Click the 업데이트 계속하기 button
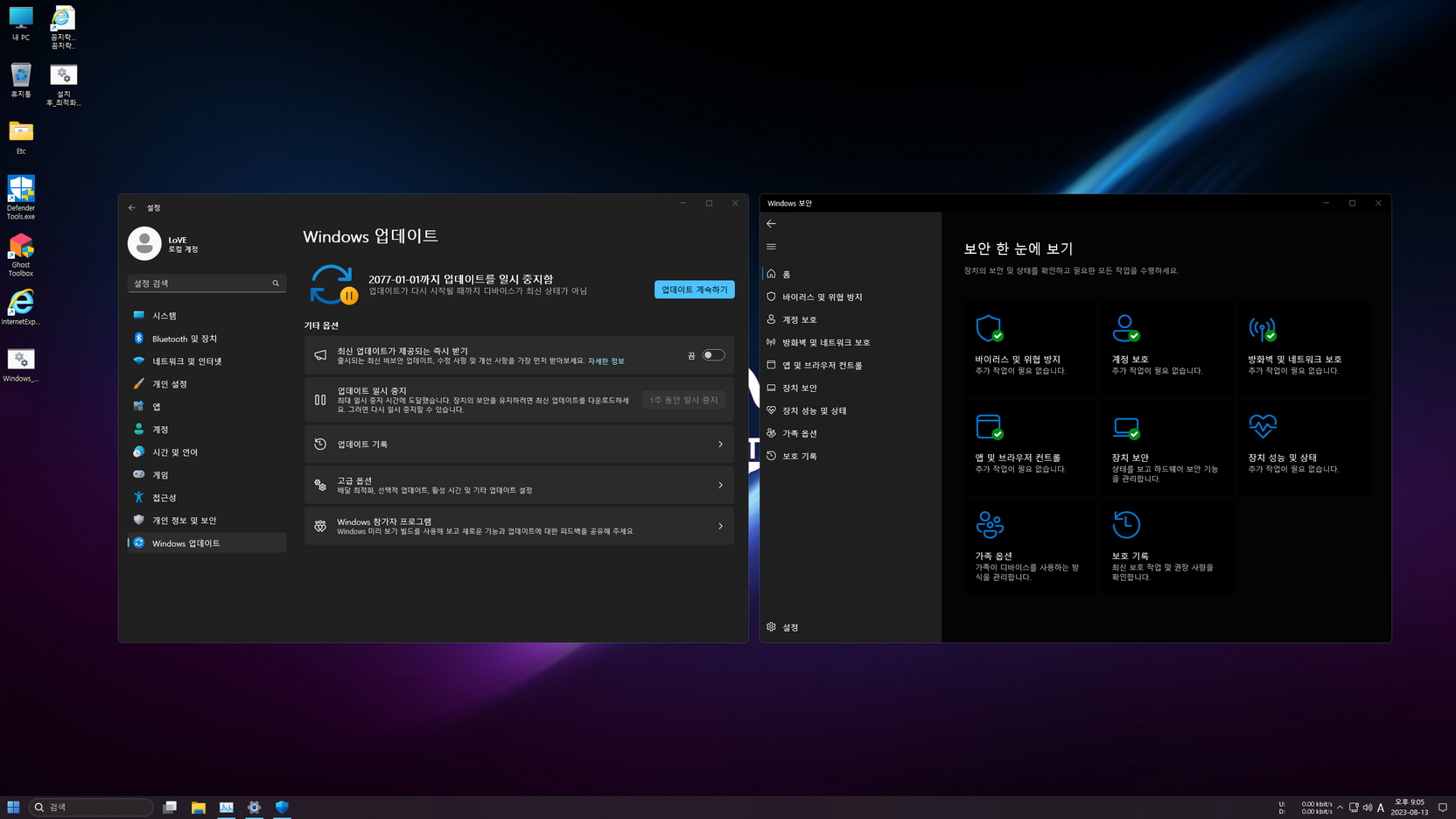This screenshot has height=819, width=1456. click(x=695, y=290)
